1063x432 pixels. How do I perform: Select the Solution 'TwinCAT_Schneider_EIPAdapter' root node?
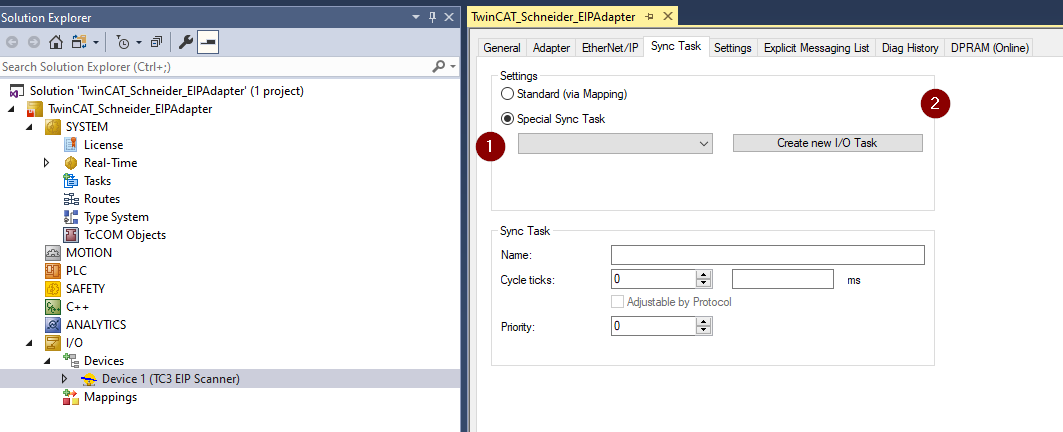pyautogui.click(x=167, y=91)
